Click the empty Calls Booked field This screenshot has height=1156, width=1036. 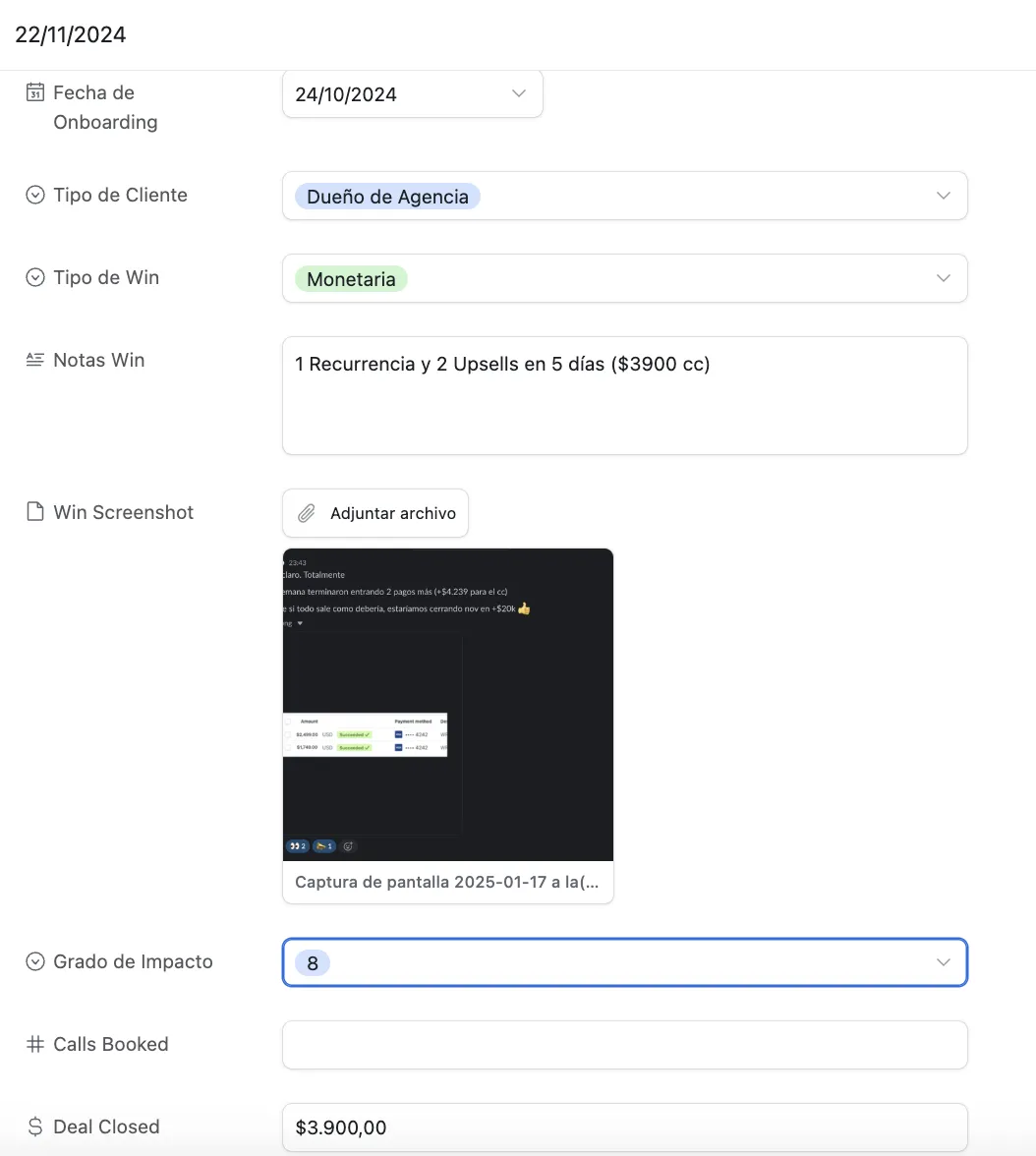coord(624,1045)
